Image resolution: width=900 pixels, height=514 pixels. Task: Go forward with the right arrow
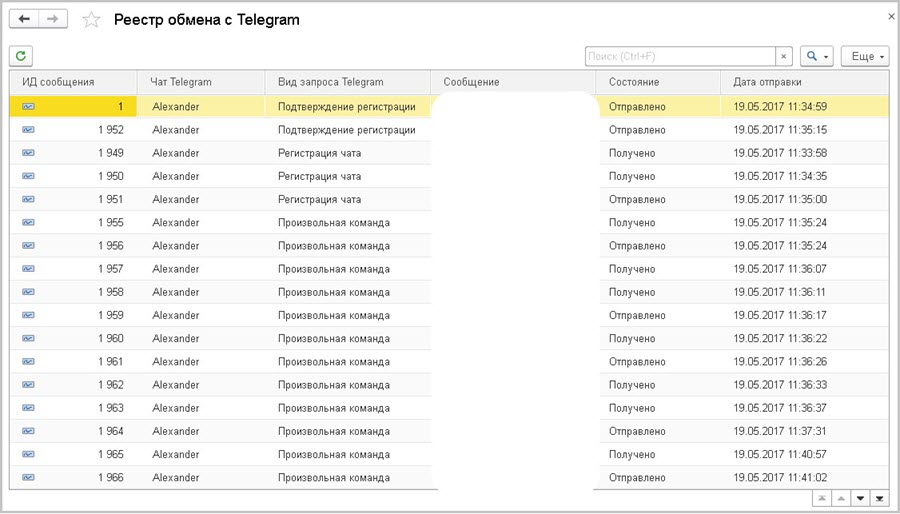(53, 19)
